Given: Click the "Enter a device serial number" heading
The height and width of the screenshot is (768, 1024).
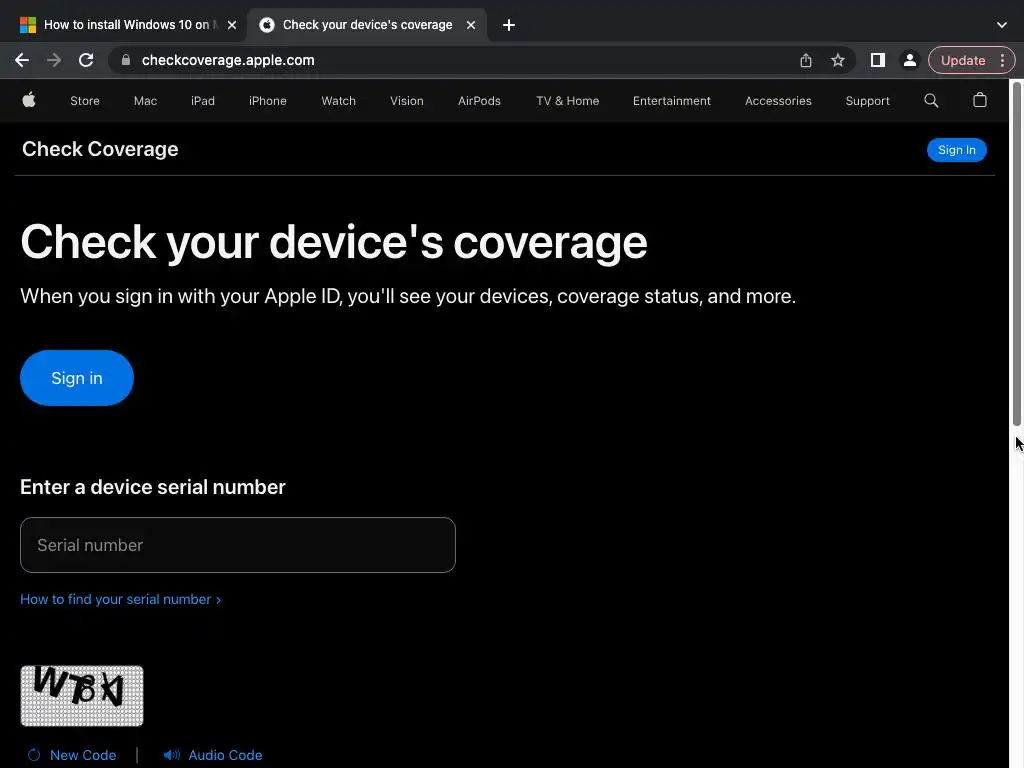Looking at the screenshot, I should [153, 487].
